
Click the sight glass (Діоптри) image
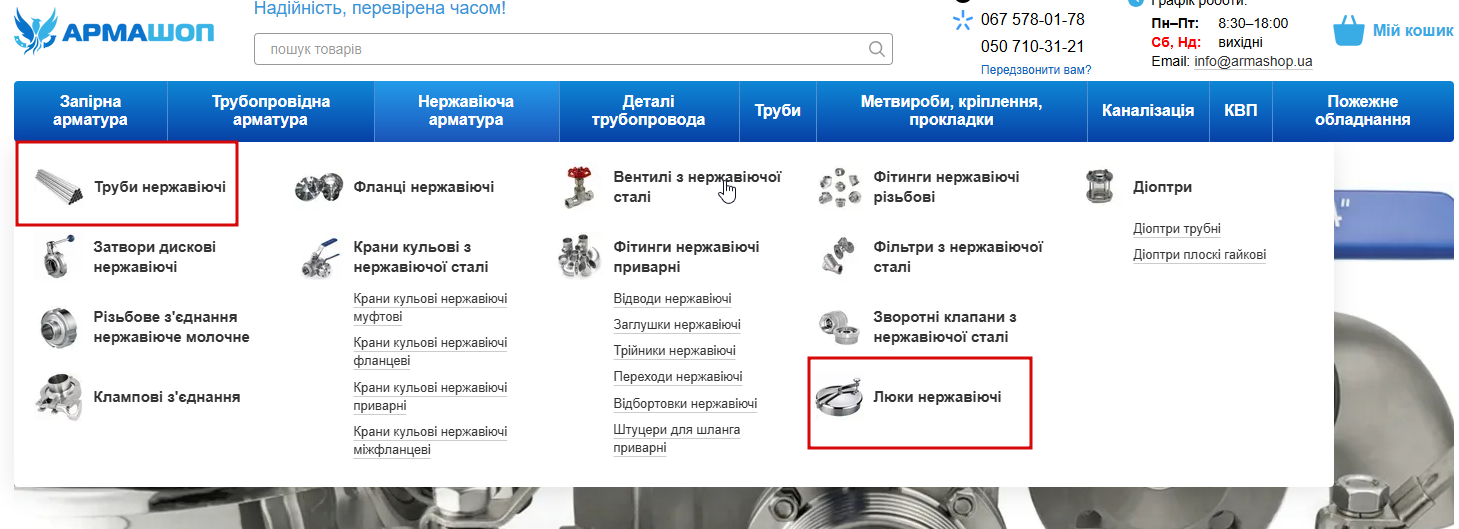tap(1100, 187)
